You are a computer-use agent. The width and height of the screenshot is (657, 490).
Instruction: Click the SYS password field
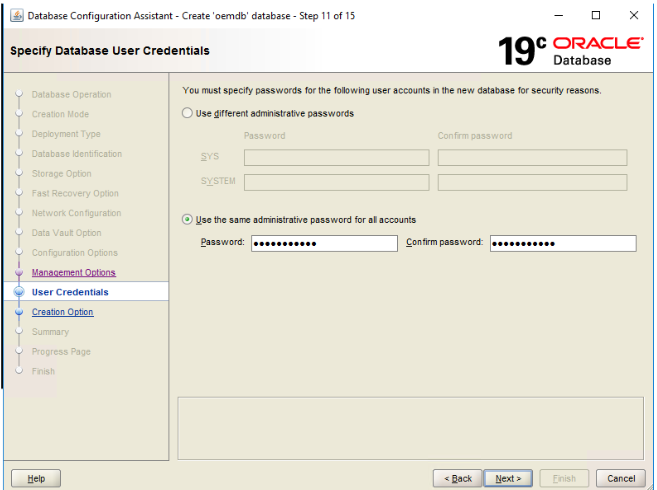pos(336,158)
